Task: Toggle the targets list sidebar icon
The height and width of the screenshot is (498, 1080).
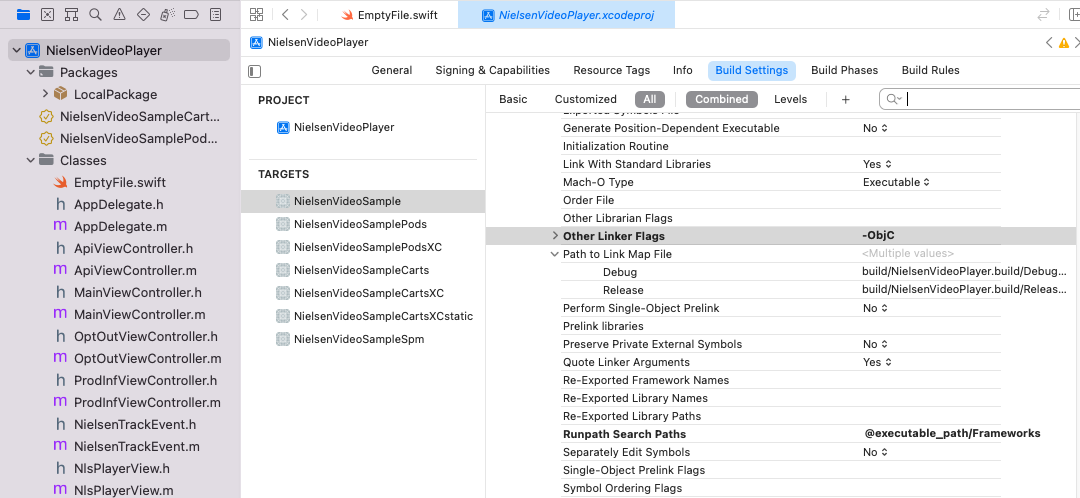Action: click(x=255, y=71)
